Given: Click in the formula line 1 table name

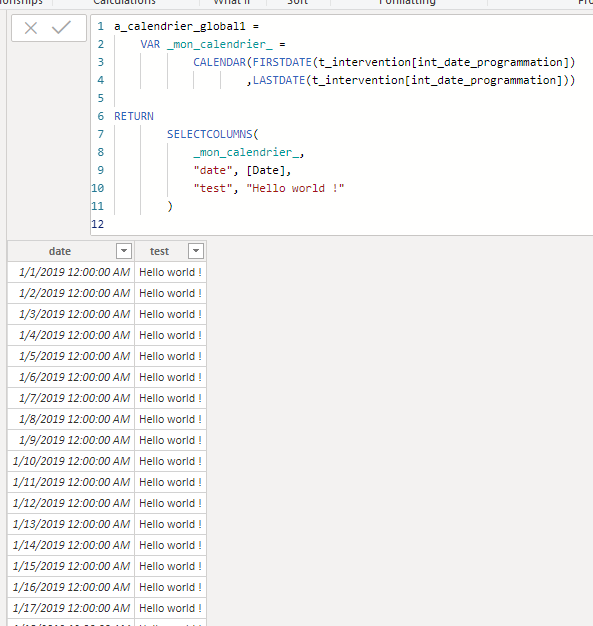Looking at the screenshot, I should [180, 26].
